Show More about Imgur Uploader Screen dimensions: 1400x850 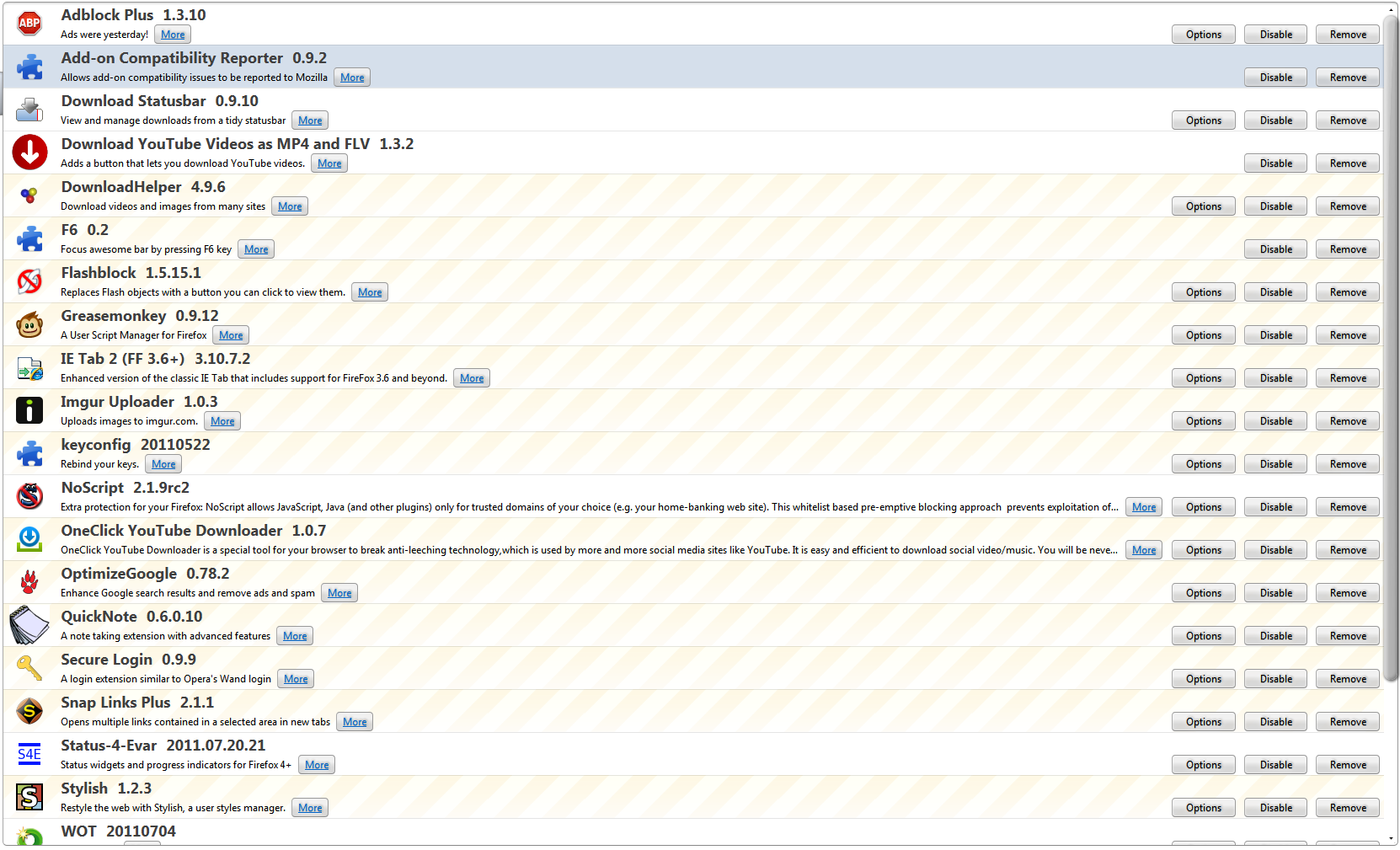[x=222, y=421]
